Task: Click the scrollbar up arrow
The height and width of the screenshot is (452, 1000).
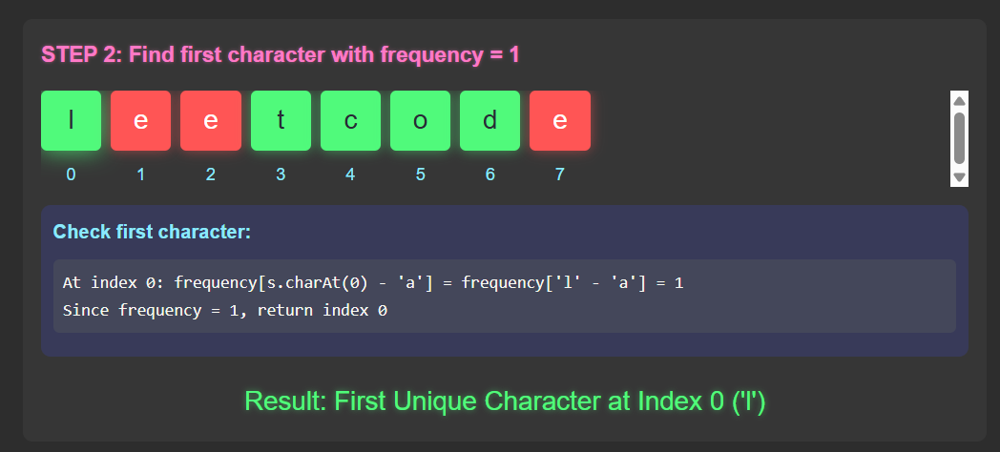Action: pos(959,100)
